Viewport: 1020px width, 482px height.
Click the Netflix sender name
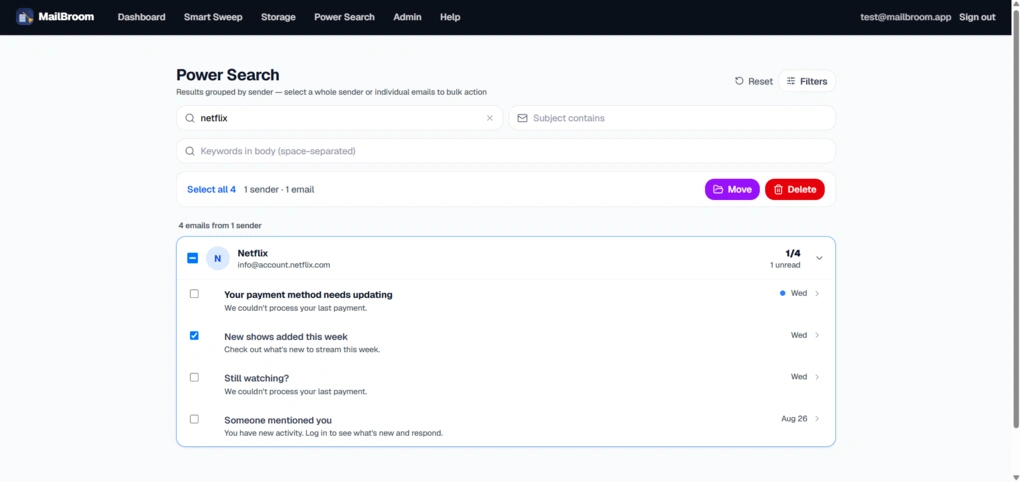tap(252, 253)
